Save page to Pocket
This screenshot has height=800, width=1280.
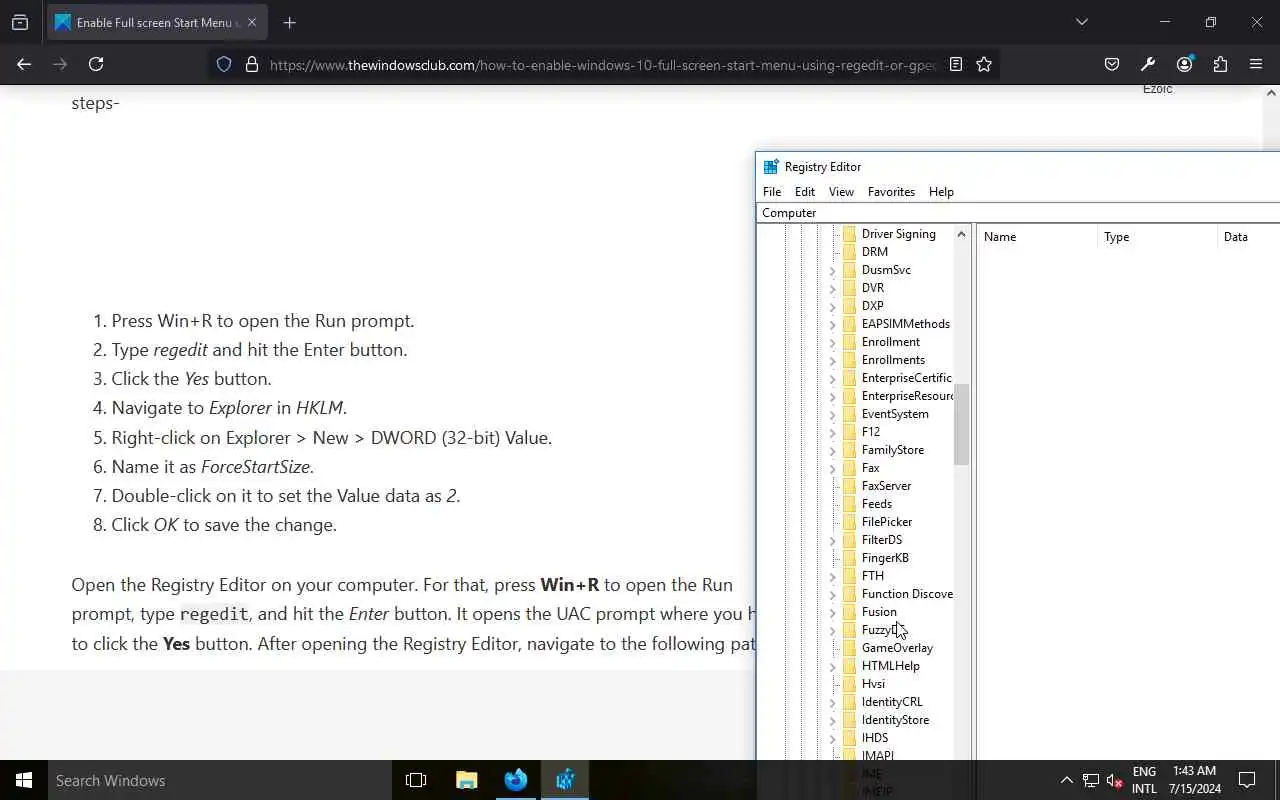[x=1112, y=64]
